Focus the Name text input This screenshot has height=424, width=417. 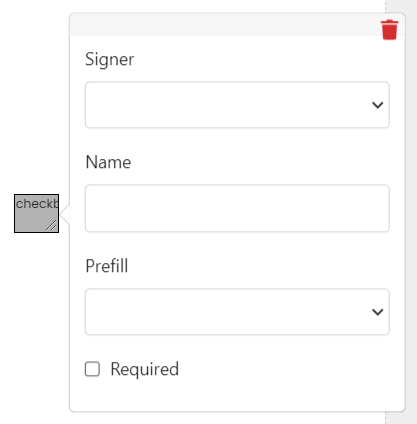(x=237, y=208)
